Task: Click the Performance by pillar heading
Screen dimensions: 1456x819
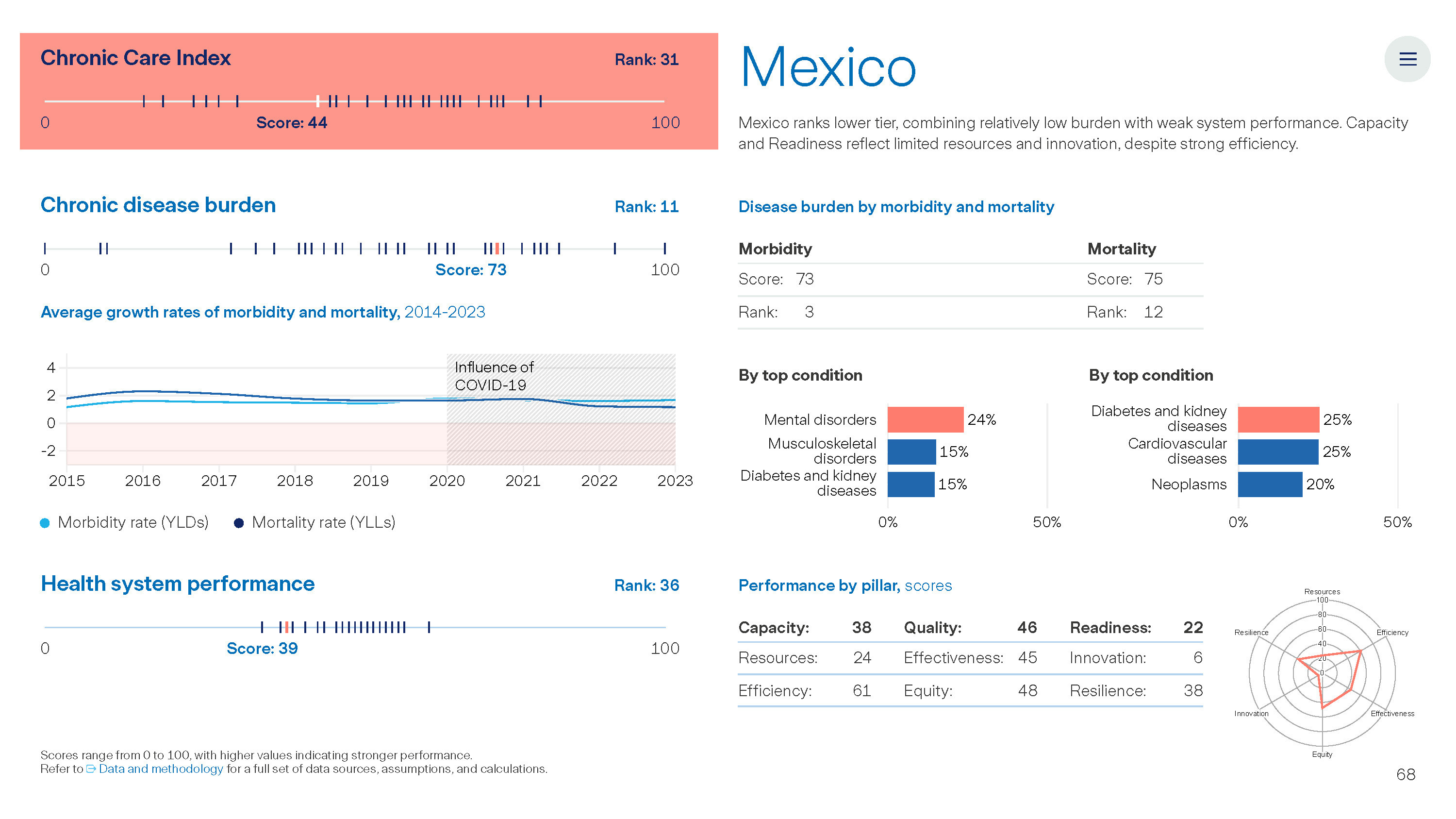Action: pos(845,585)
